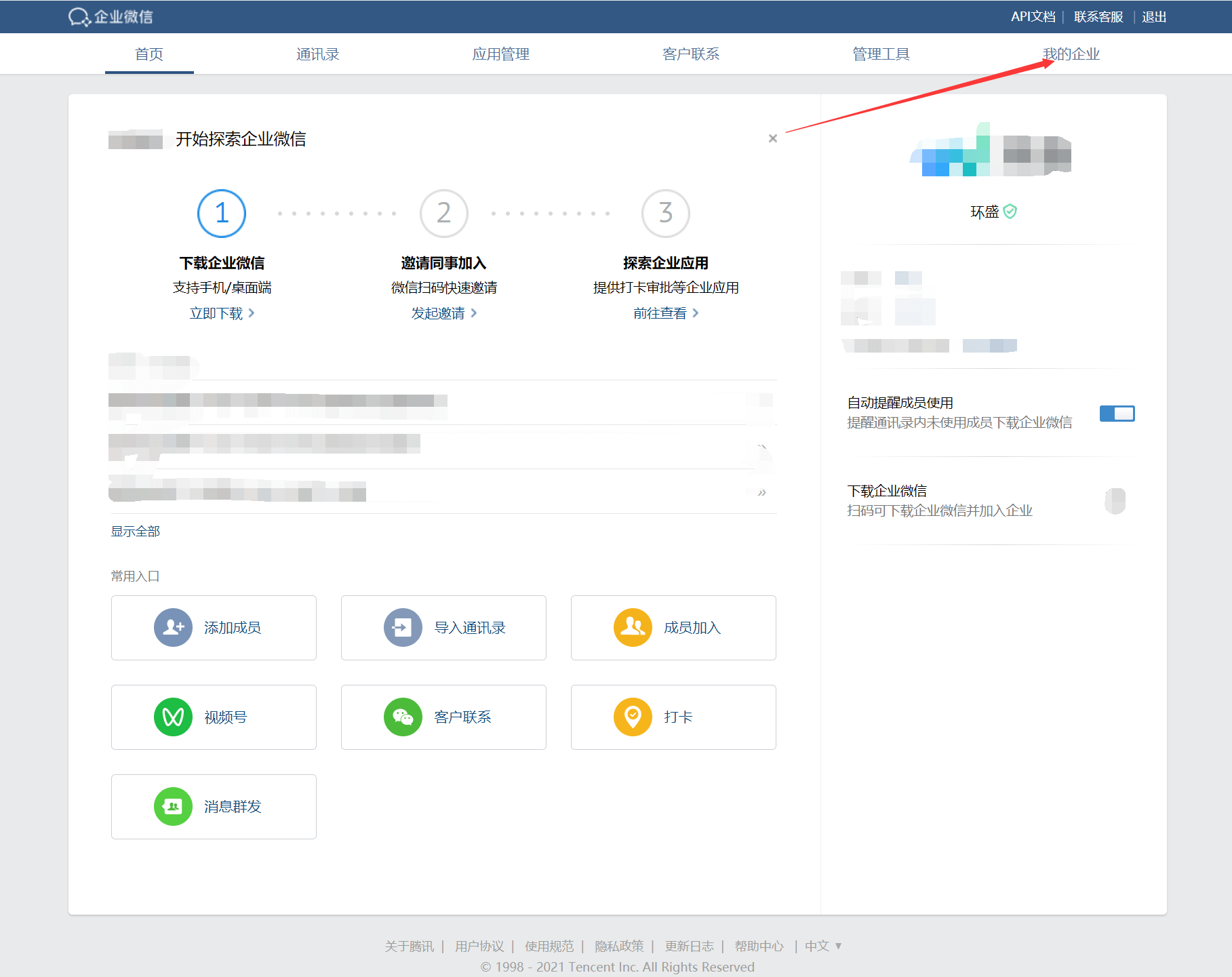This screenshot has height=977, width=1232.
Task: Click the 客户联系 WeChat icon
Action: click(x=403, y=717)
